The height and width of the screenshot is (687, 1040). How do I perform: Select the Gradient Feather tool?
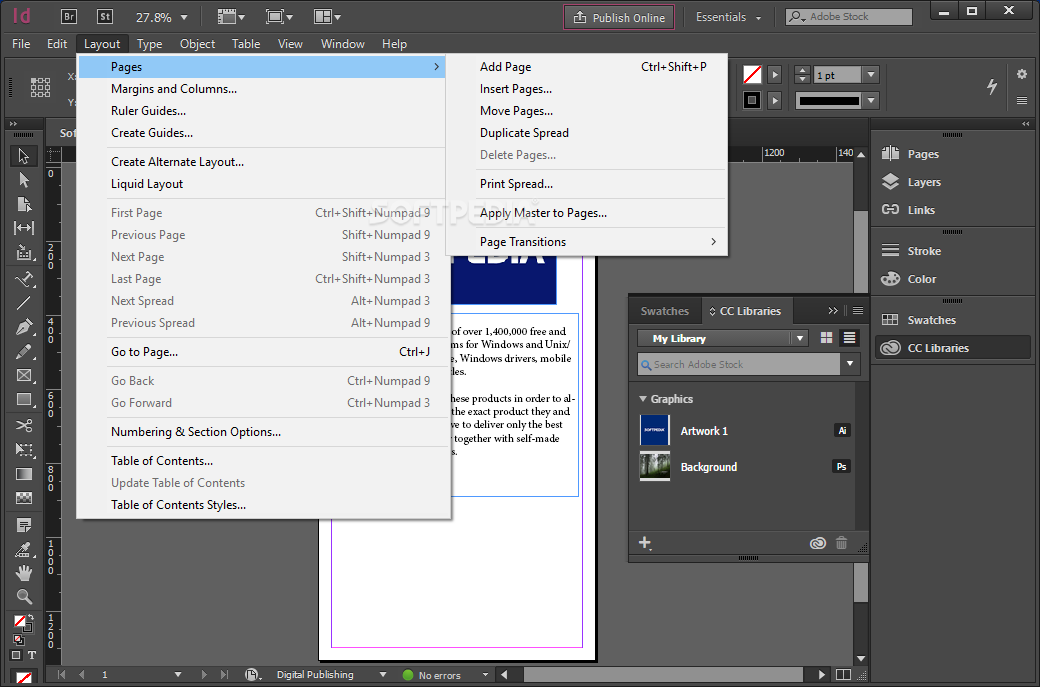(24, 498)
